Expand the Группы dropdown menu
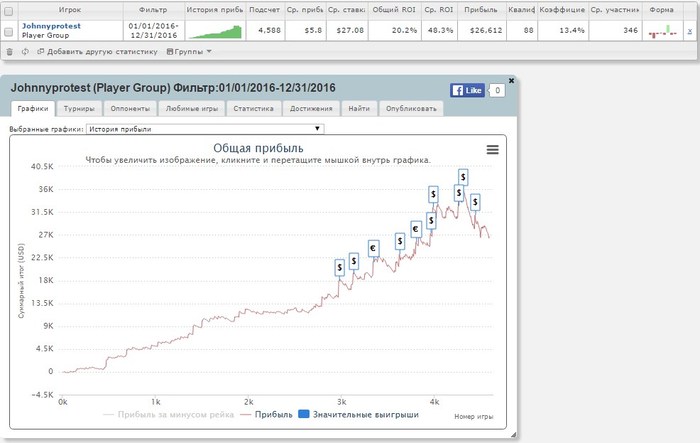The image size is (700, 443). click(189, 52)
